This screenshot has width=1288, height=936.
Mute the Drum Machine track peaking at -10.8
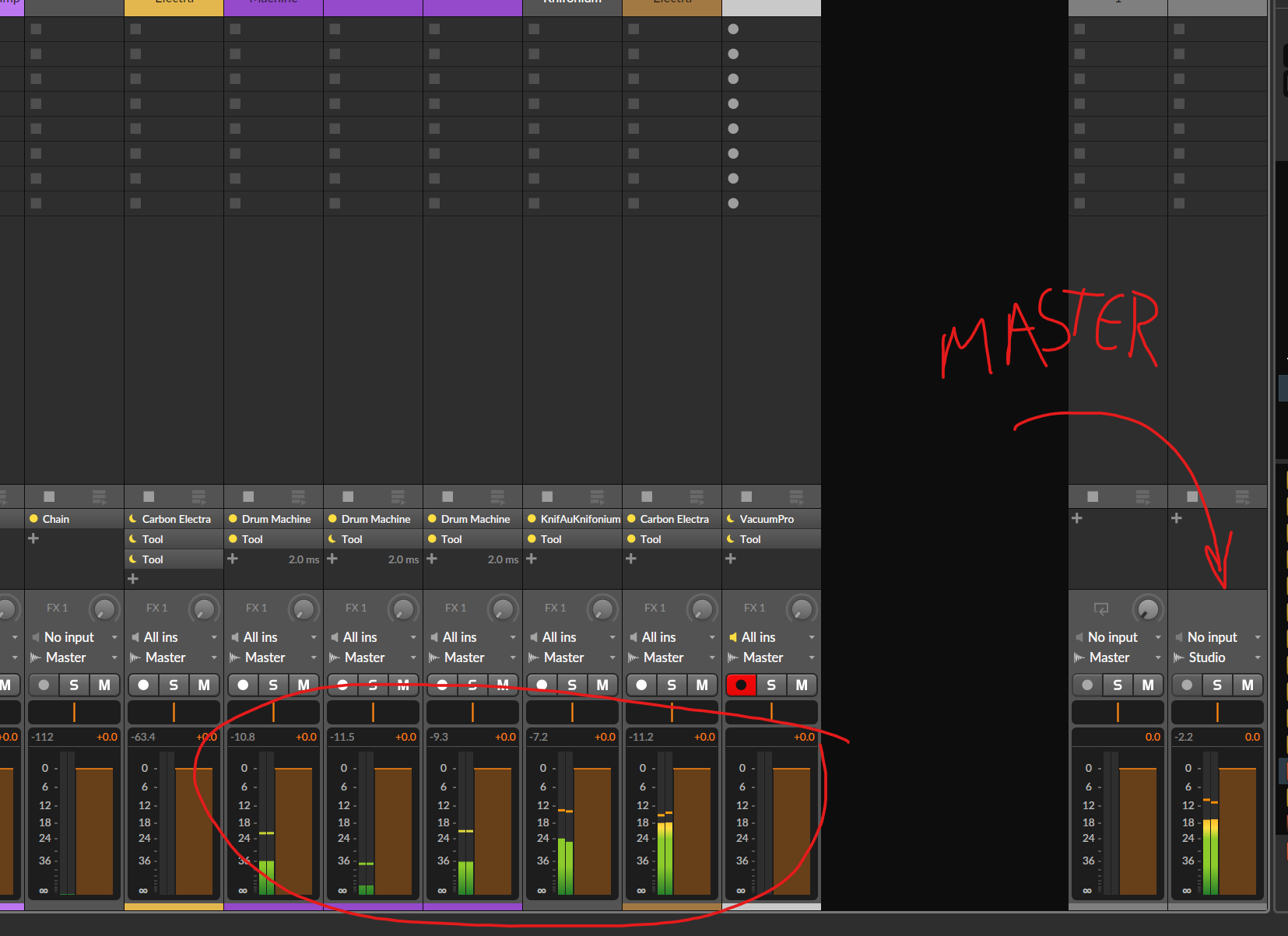coord(304,685)
